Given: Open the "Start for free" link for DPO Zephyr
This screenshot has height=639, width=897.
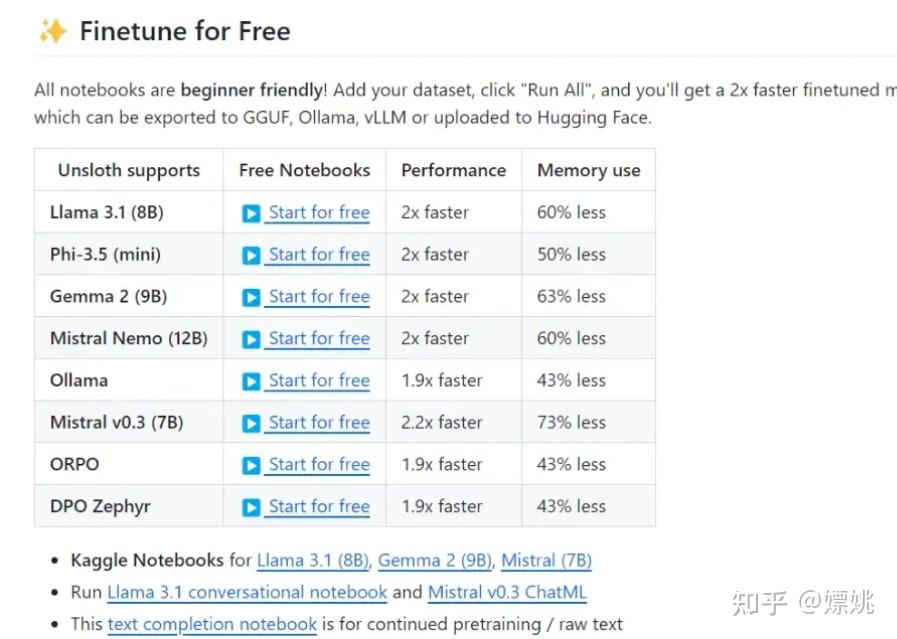Looking at the screenshot, I should (319, 507).
